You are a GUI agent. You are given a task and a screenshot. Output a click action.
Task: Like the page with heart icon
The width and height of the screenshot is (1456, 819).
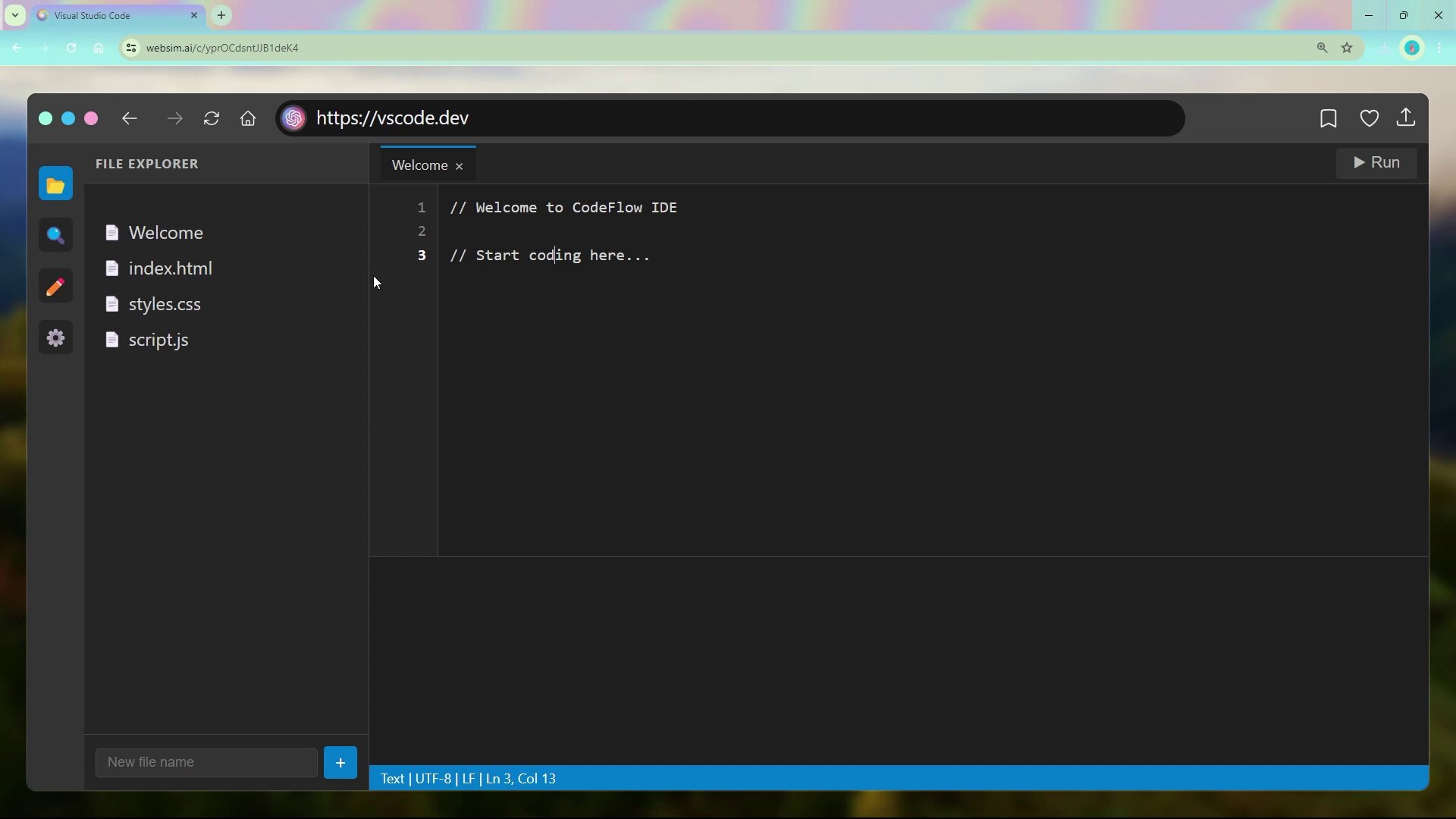(x=1369, y=118)
